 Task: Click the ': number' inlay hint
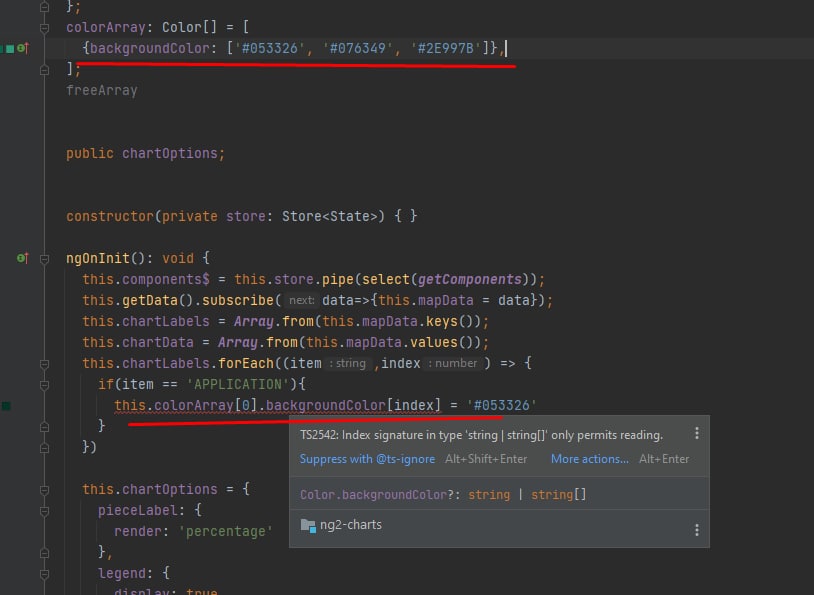[452, 363]
